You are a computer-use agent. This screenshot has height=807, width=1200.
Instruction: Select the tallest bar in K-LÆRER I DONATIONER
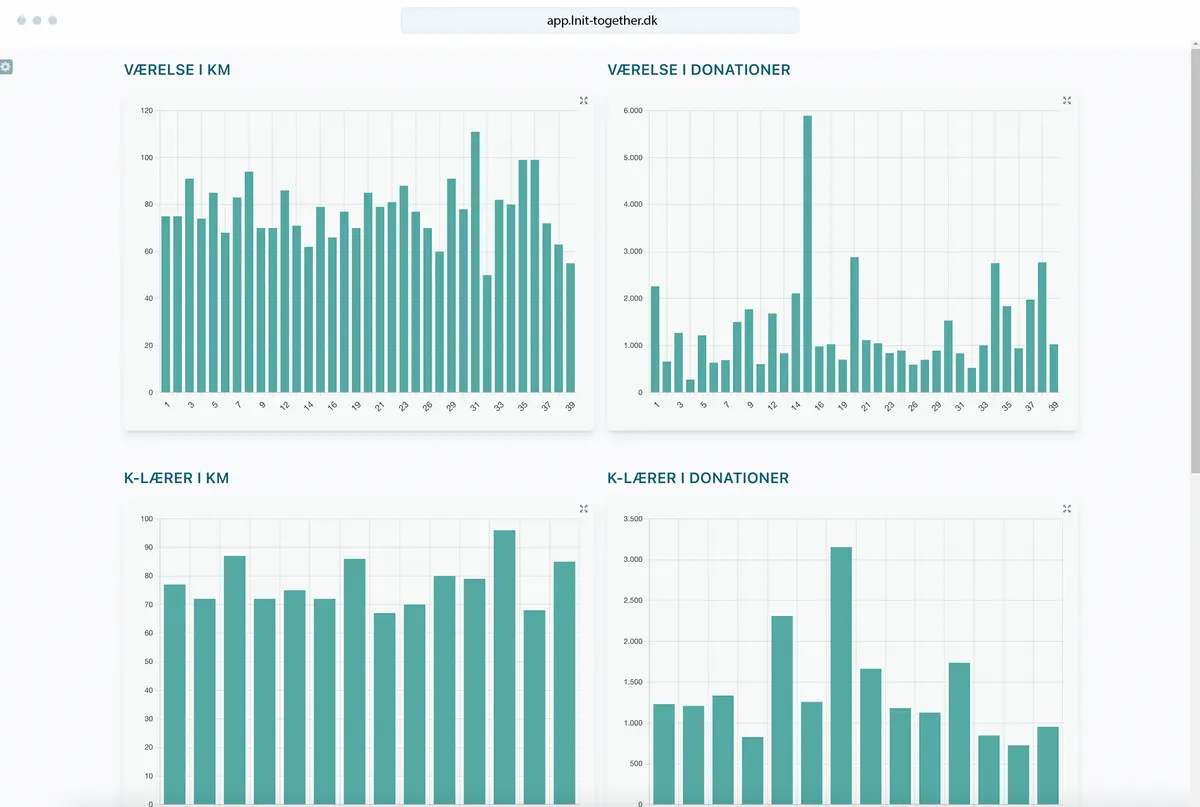841,675
